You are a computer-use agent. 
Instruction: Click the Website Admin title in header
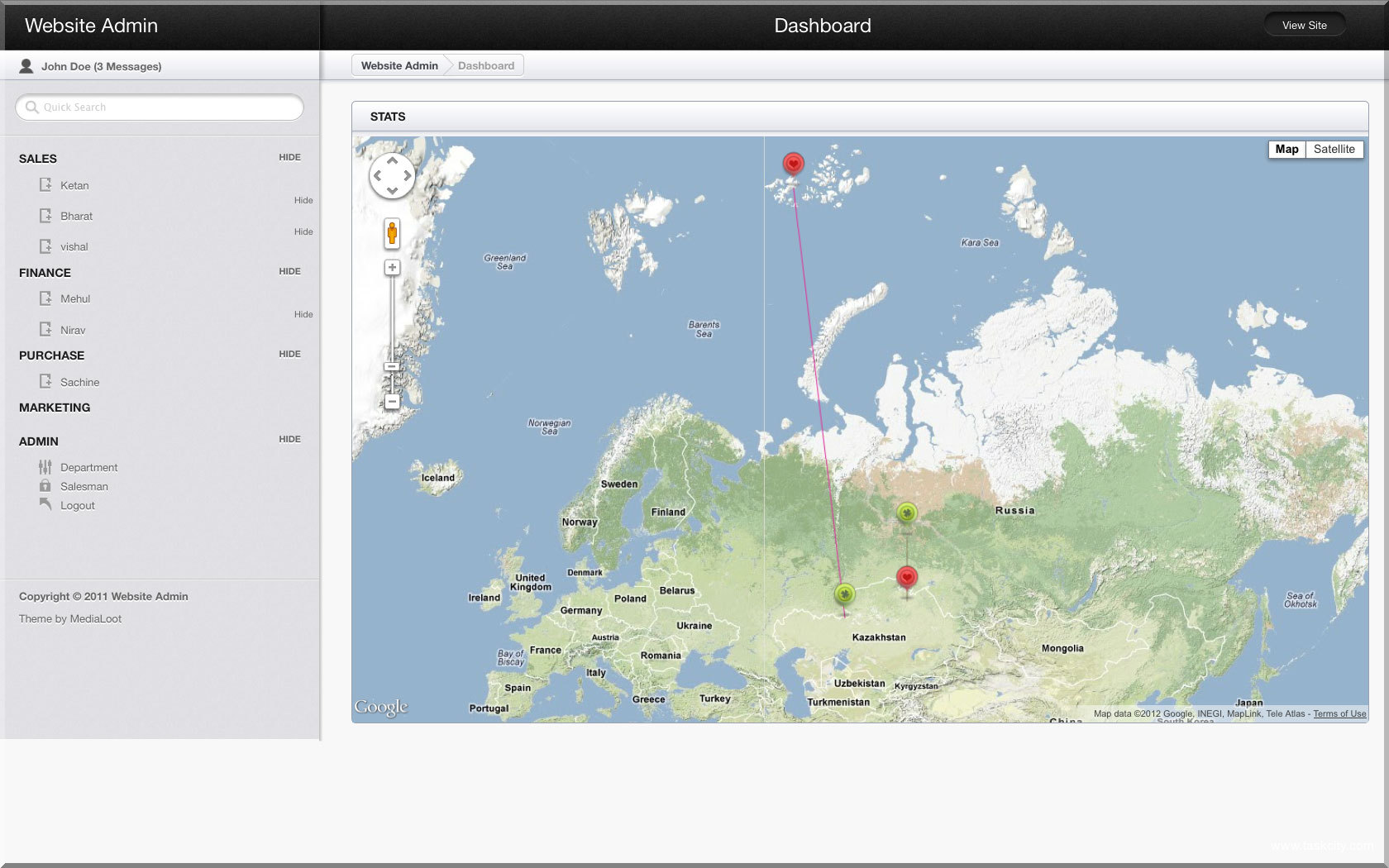[91, 26]
